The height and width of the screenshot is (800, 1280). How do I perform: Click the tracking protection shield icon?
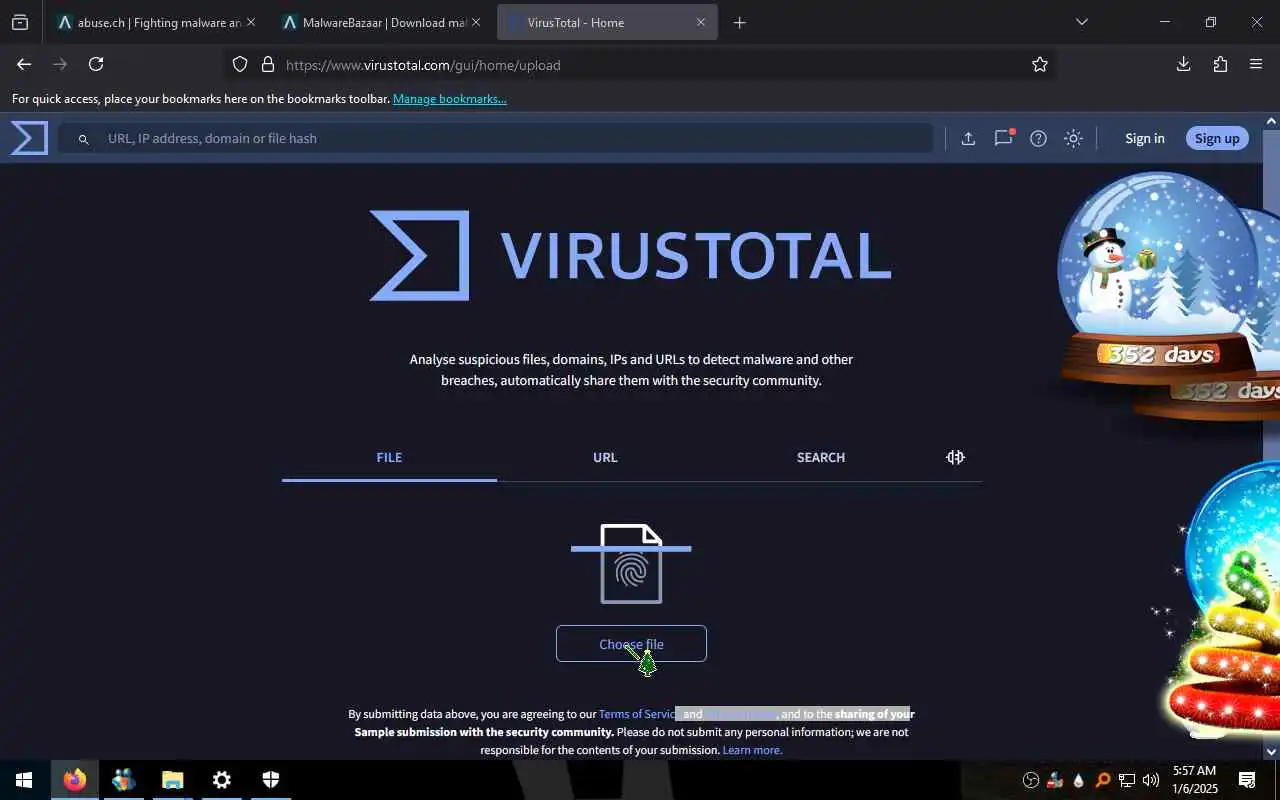pyautogui.click(x=240, y=64)
